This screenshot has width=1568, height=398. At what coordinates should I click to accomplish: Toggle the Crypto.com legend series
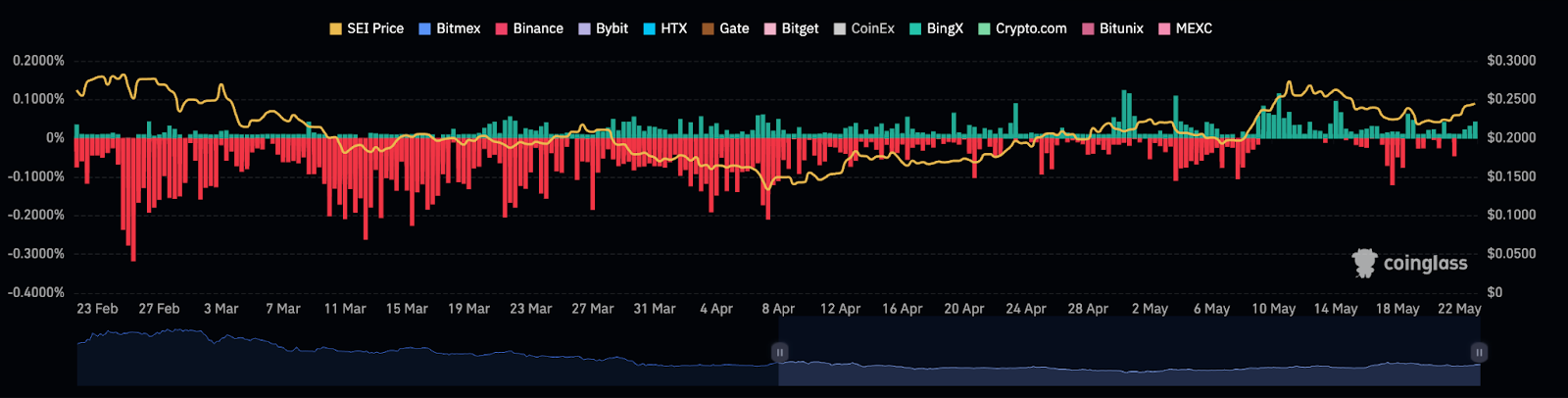click(x=1022, y=28)
